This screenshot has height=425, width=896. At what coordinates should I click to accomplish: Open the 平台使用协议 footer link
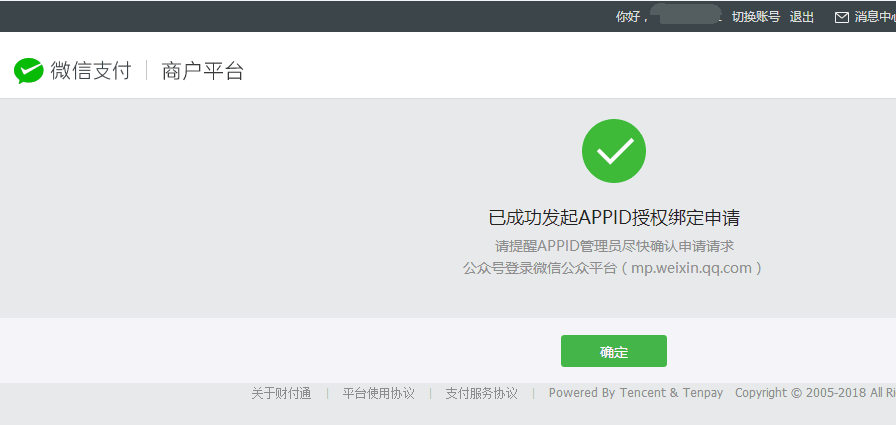click(378, 393)
